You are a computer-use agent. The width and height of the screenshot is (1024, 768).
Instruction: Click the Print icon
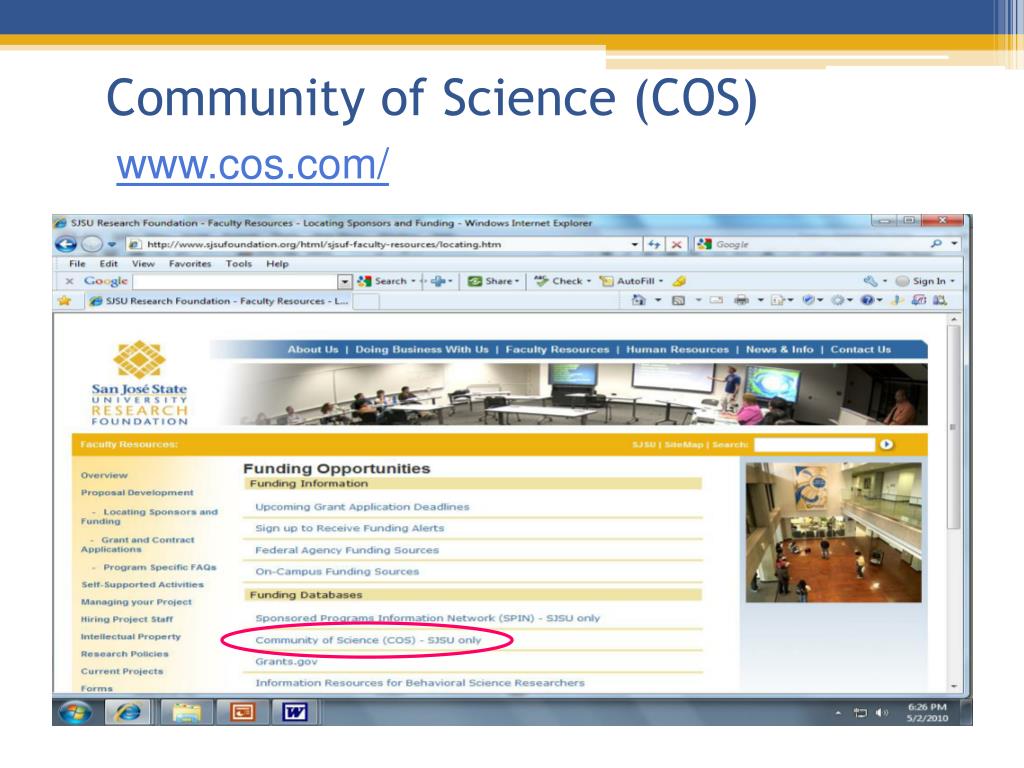click(x=741, y=300)
